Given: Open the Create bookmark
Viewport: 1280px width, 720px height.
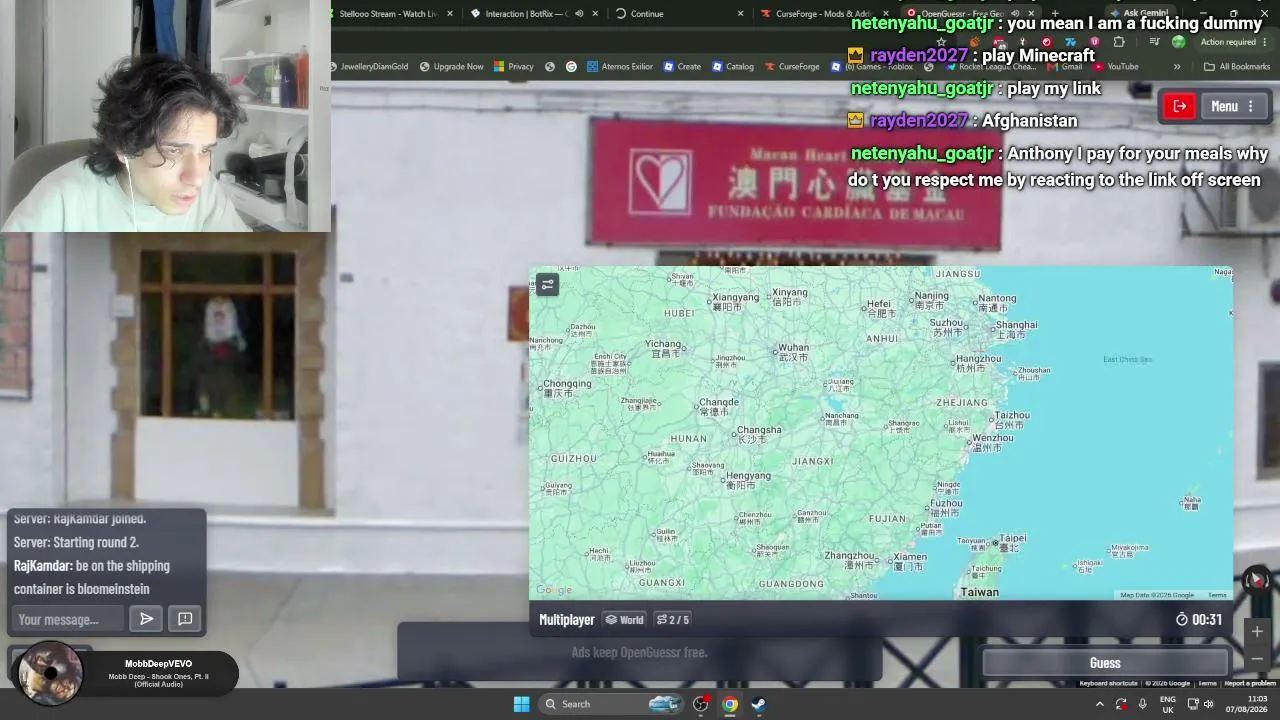Looking at the screenshot, I should (x=682, y=67).
